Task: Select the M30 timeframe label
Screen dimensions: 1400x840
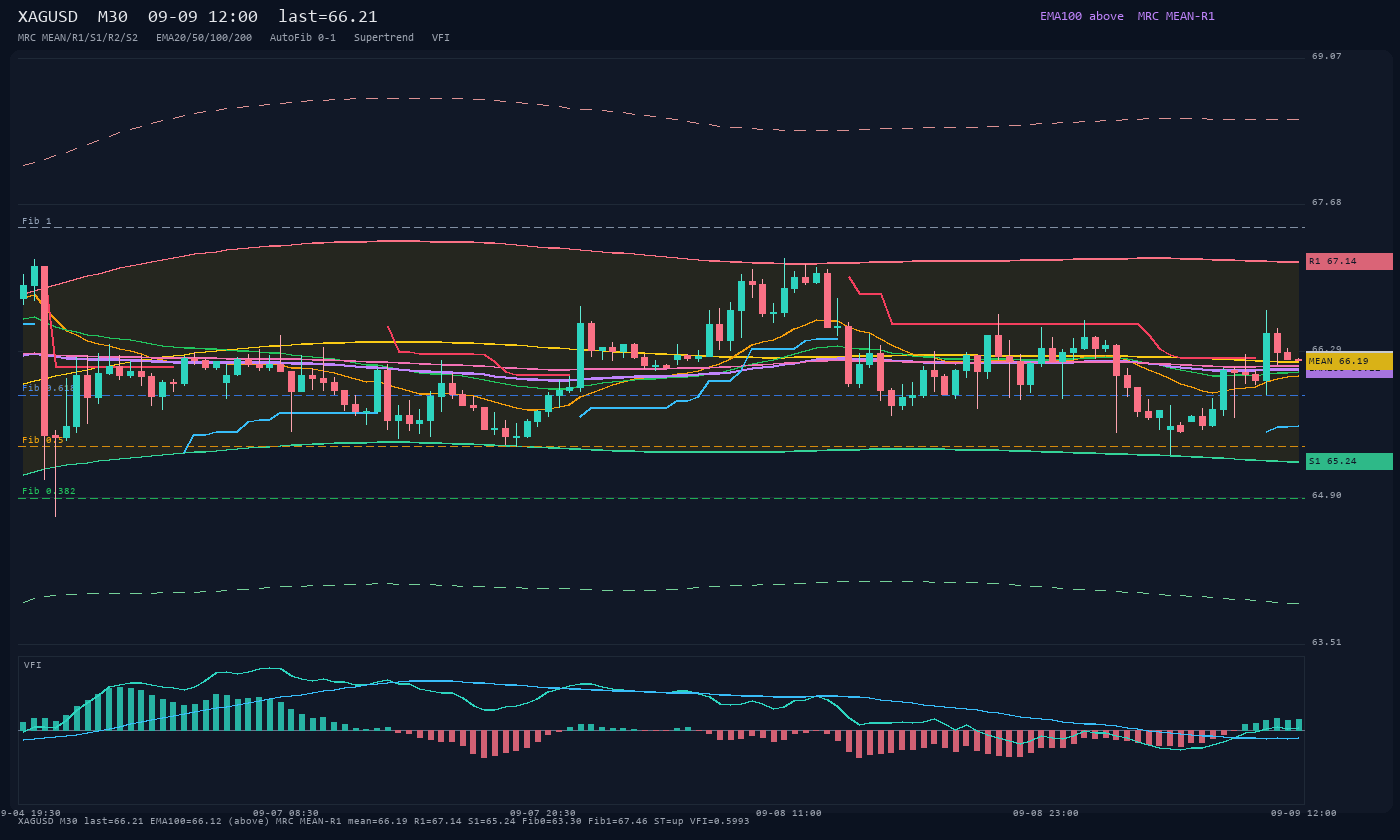Action: pos(114,17)
